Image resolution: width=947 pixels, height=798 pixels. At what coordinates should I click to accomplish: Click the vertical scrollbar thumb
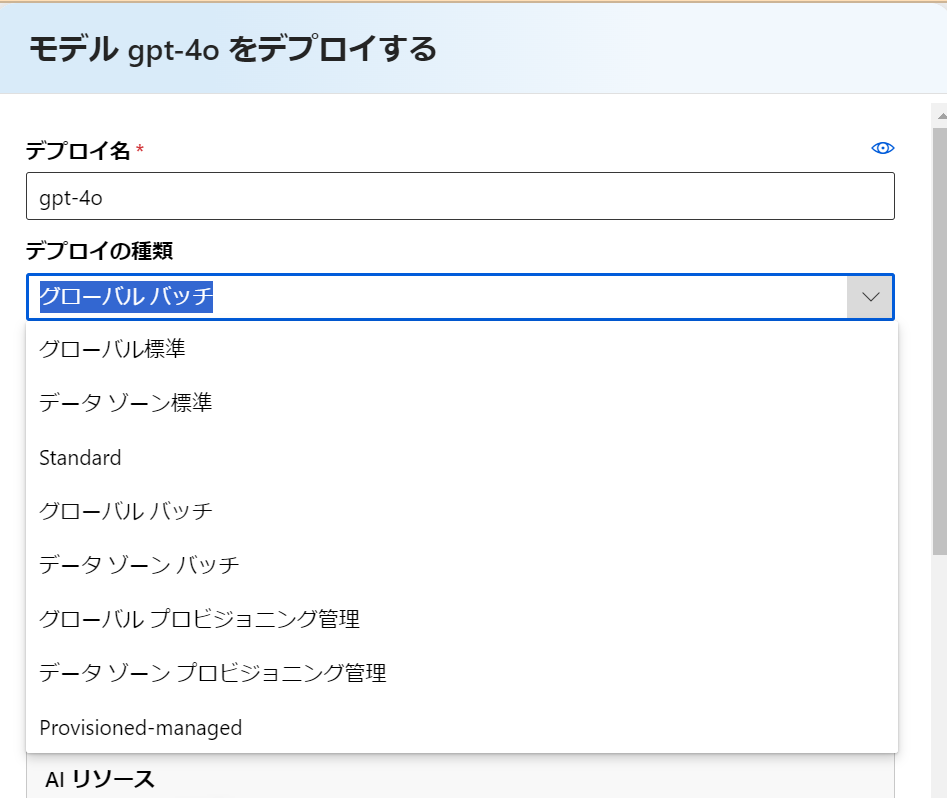[940, 341]
